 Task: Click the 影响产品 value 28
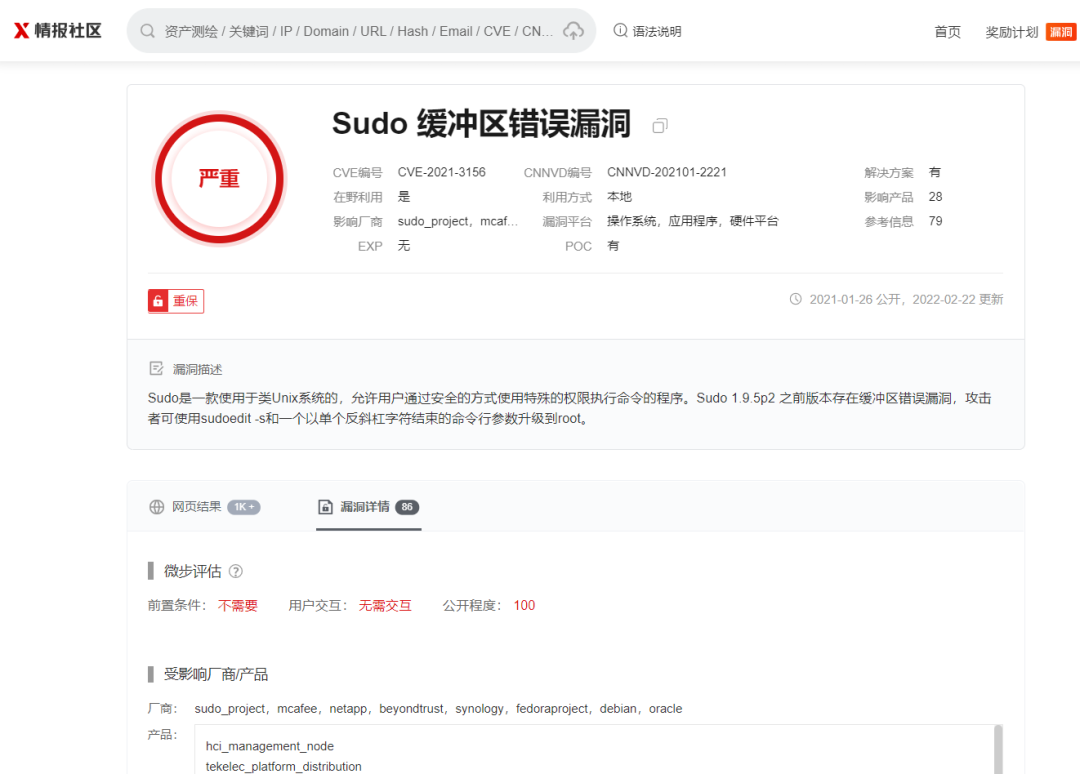(x=935, y=197)
